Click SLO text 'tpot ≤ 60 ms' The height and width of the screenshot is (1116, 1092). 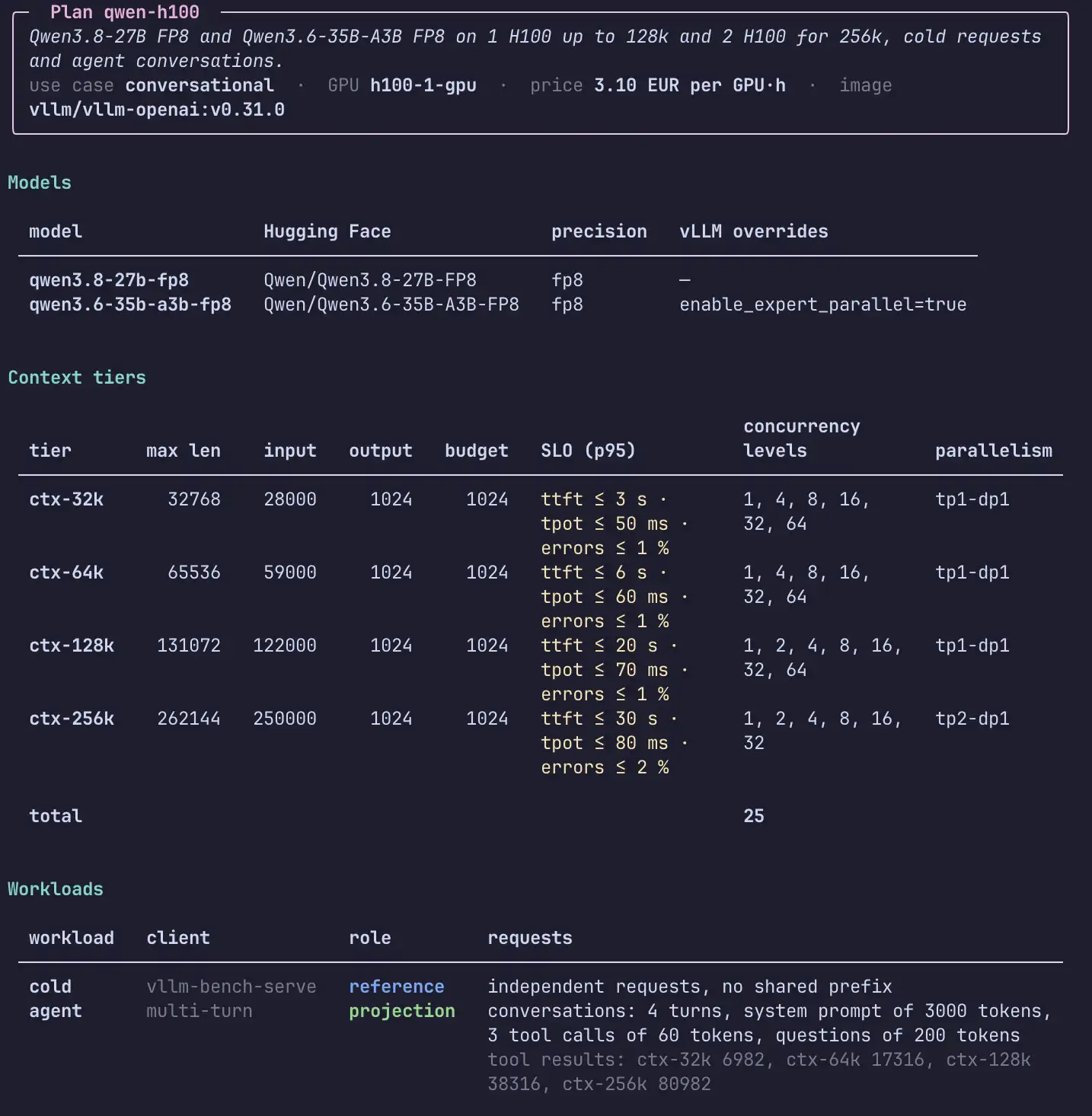(605, 597)
